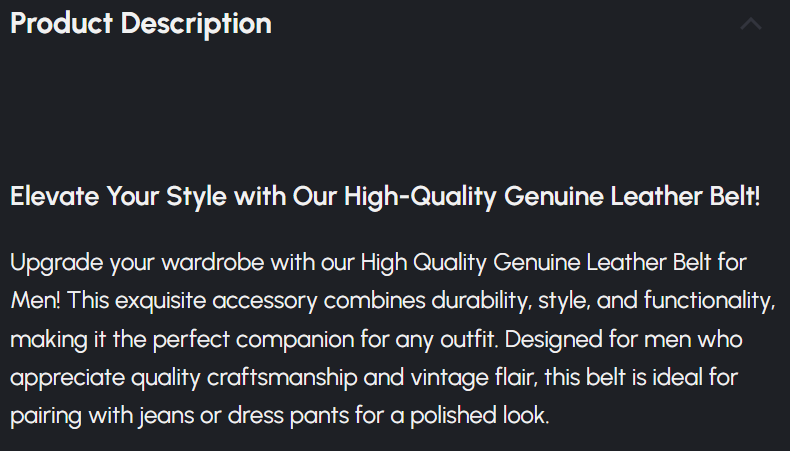Click the word "Men!" in the paragraph

(x=33, y=301)
